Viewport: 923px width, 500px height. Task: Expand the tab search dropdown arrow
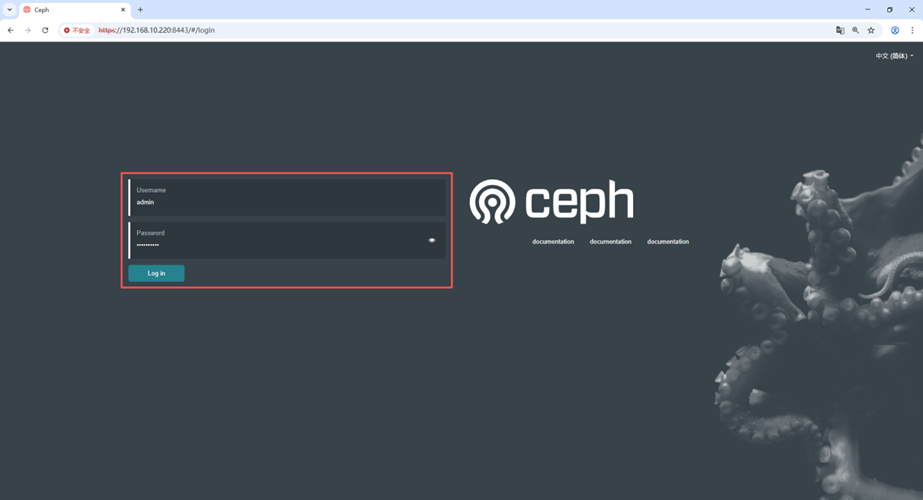pyautogui.click(x=9, y=9)
